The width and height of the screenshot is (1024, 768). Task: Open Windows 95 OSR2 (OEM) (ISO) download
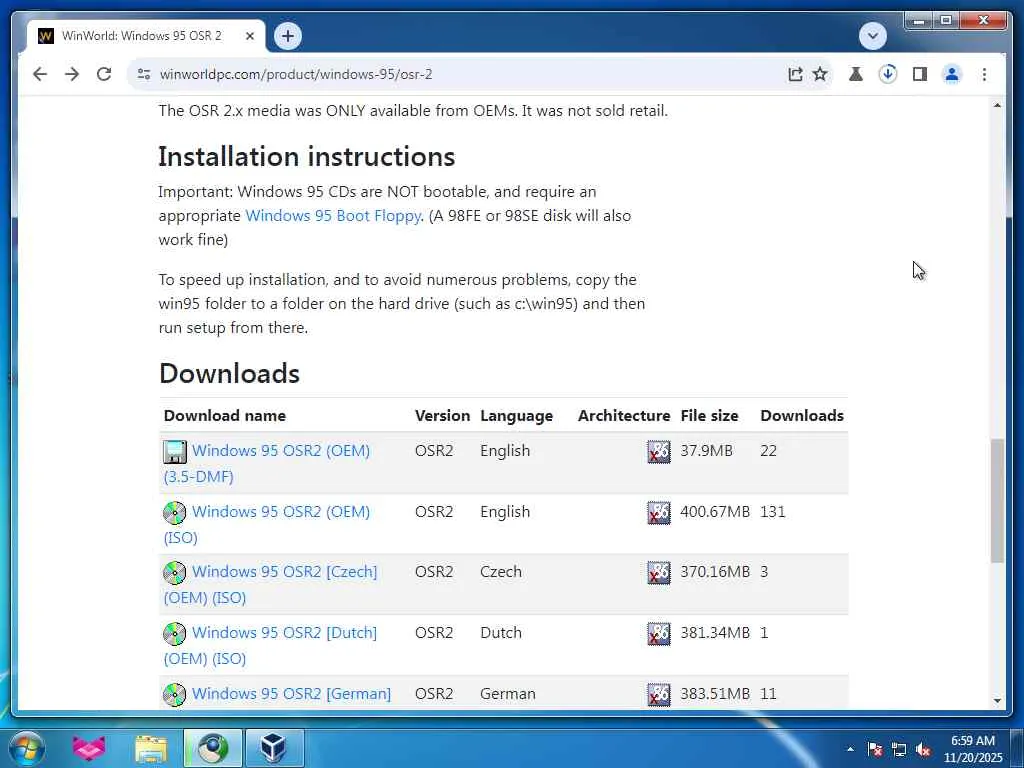point(266,524)
